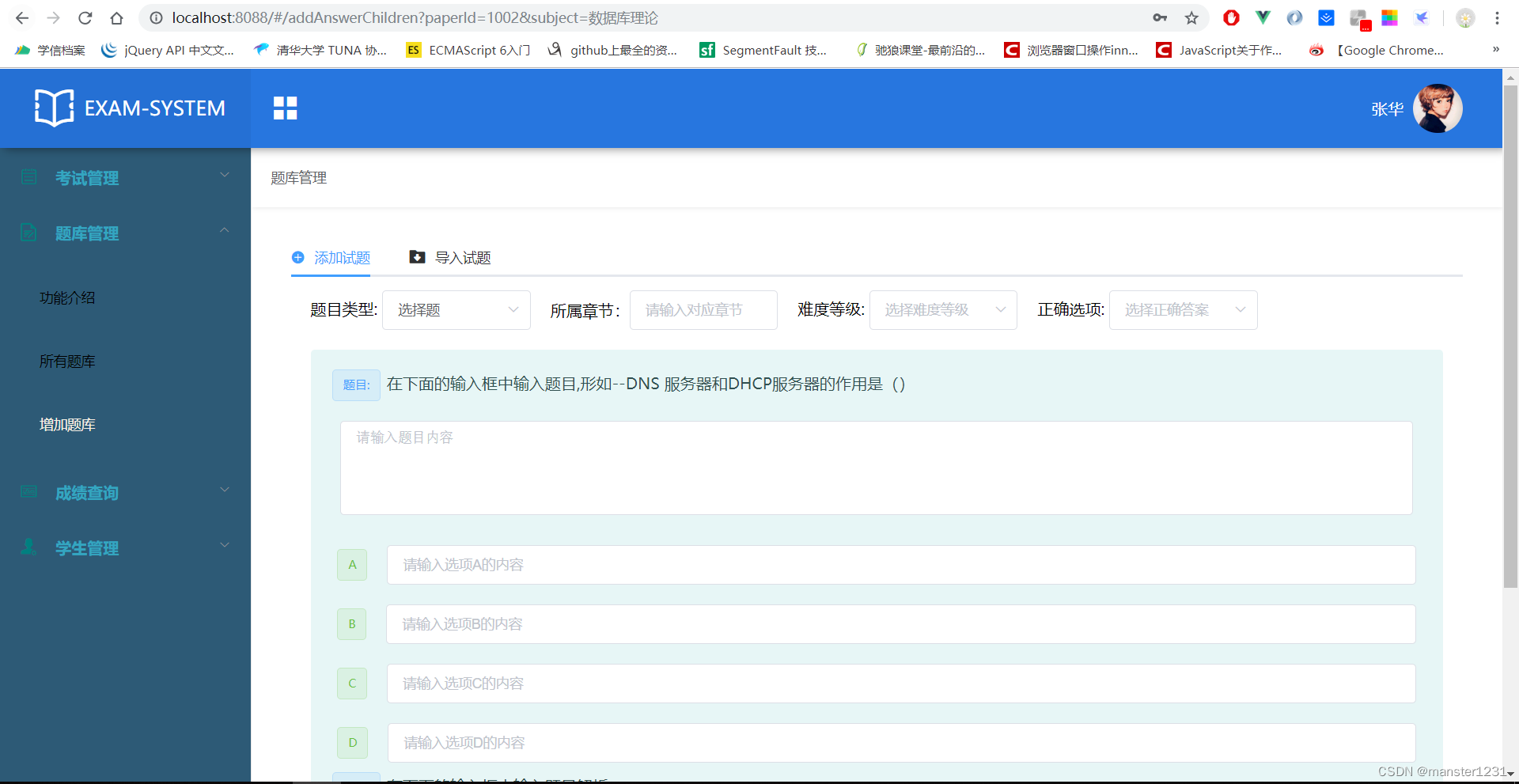Open the 增加题库 page

pyautogui.click(x=67, y=424)
